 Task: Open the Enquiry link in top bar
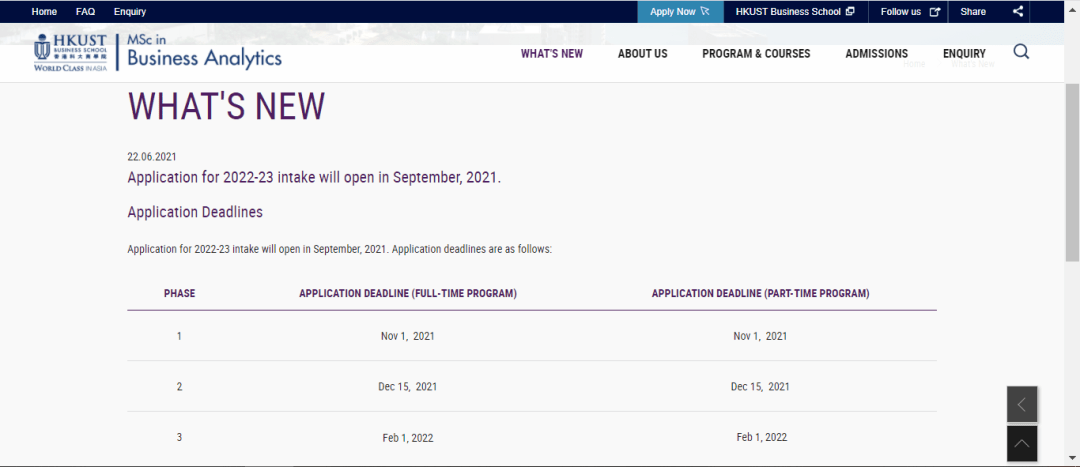click(130, 12)
